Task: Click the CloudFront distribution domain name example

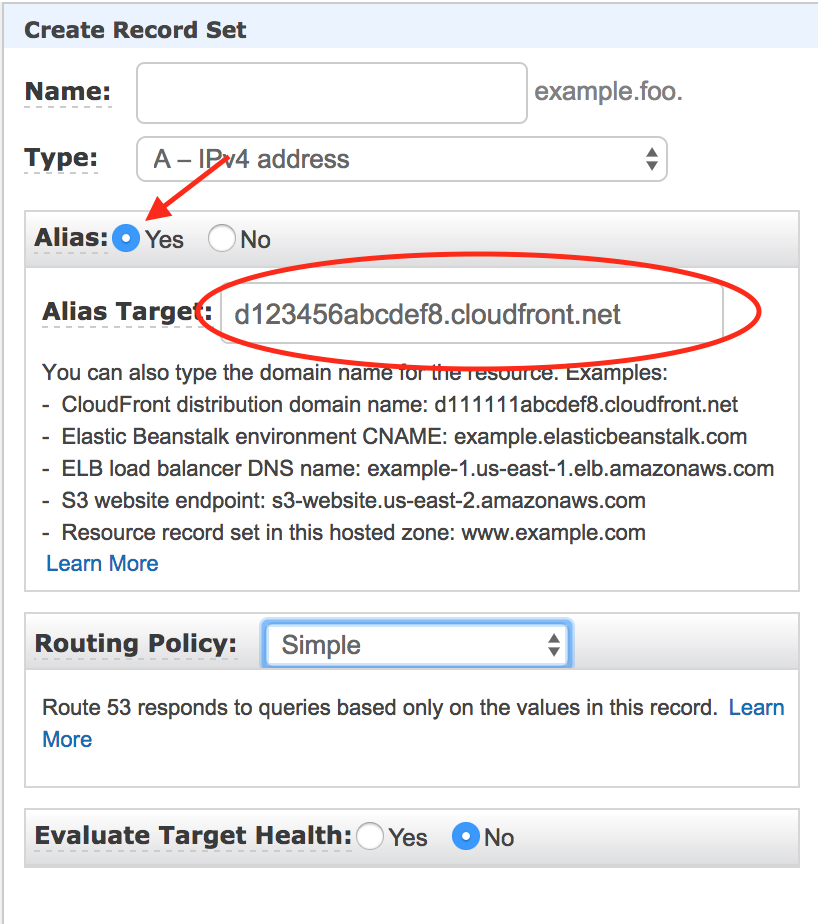Action: pyautogui.click(x=400, y=404)
